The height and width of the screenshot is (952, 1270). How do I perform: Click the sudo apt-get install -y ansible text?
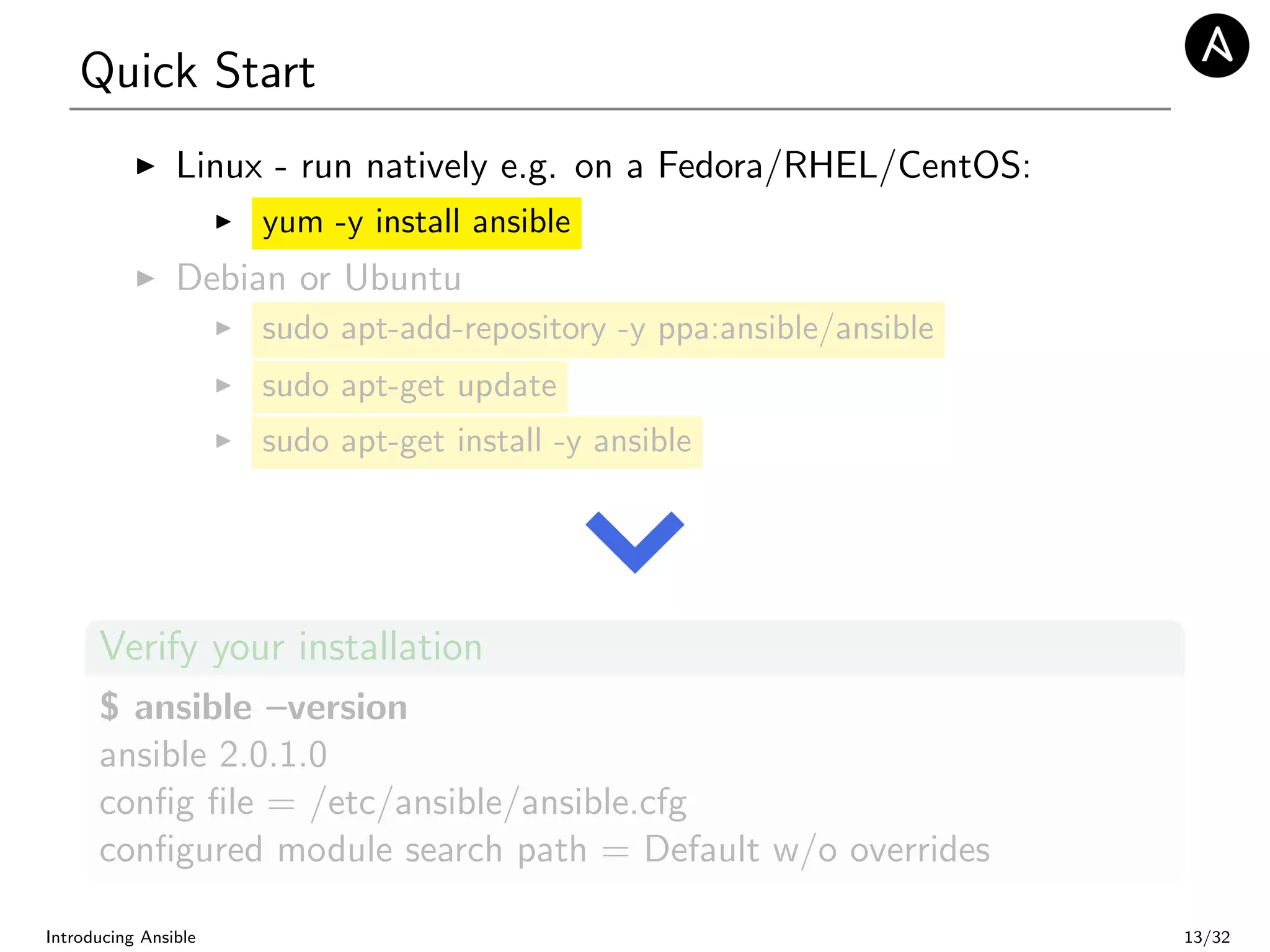(x=476, y=443)
